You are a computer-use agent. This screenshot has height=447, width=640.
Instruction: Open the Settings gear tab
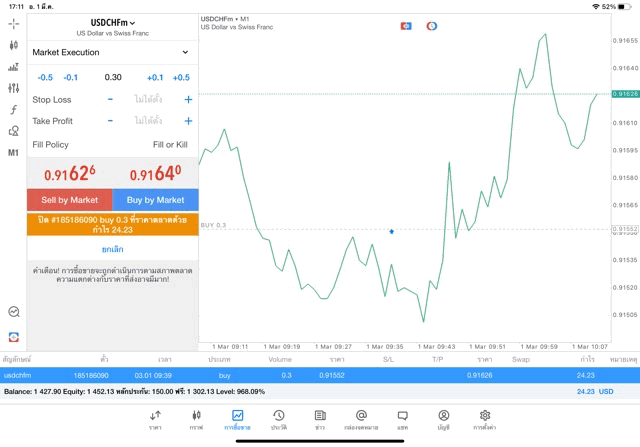pos(485,419)
